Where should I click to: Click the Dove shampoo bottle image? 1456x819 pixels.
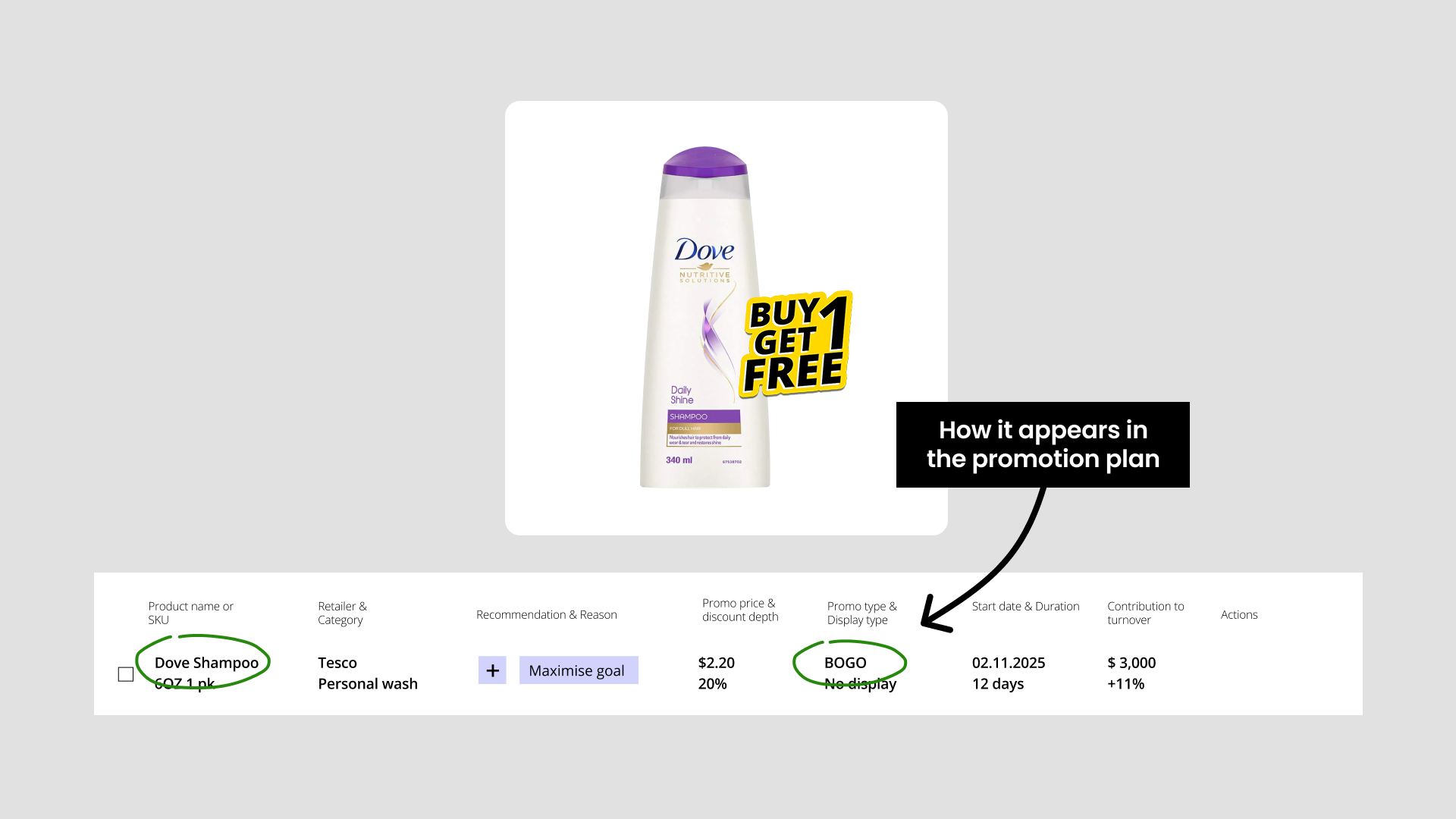[x=705, y=318]
